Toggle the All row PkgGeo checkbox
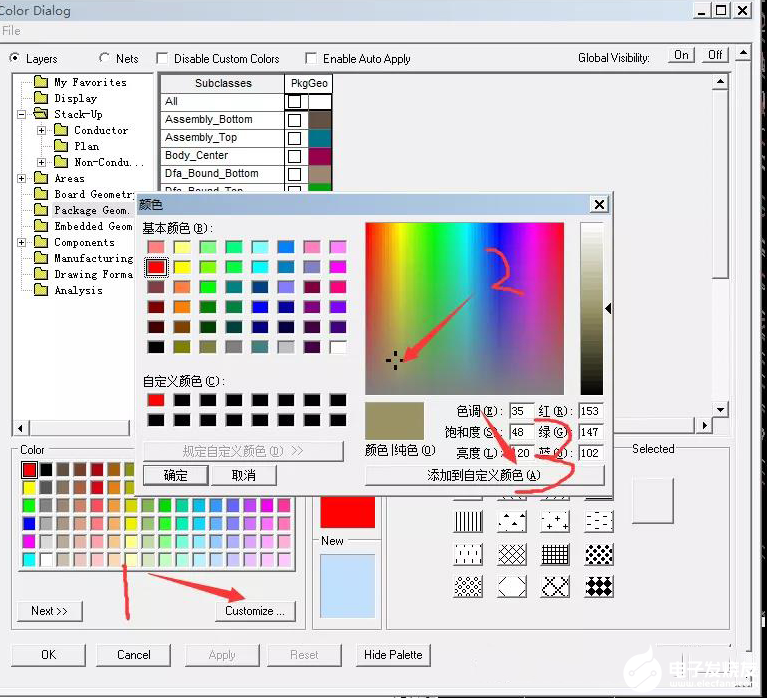 pos(294,101)
